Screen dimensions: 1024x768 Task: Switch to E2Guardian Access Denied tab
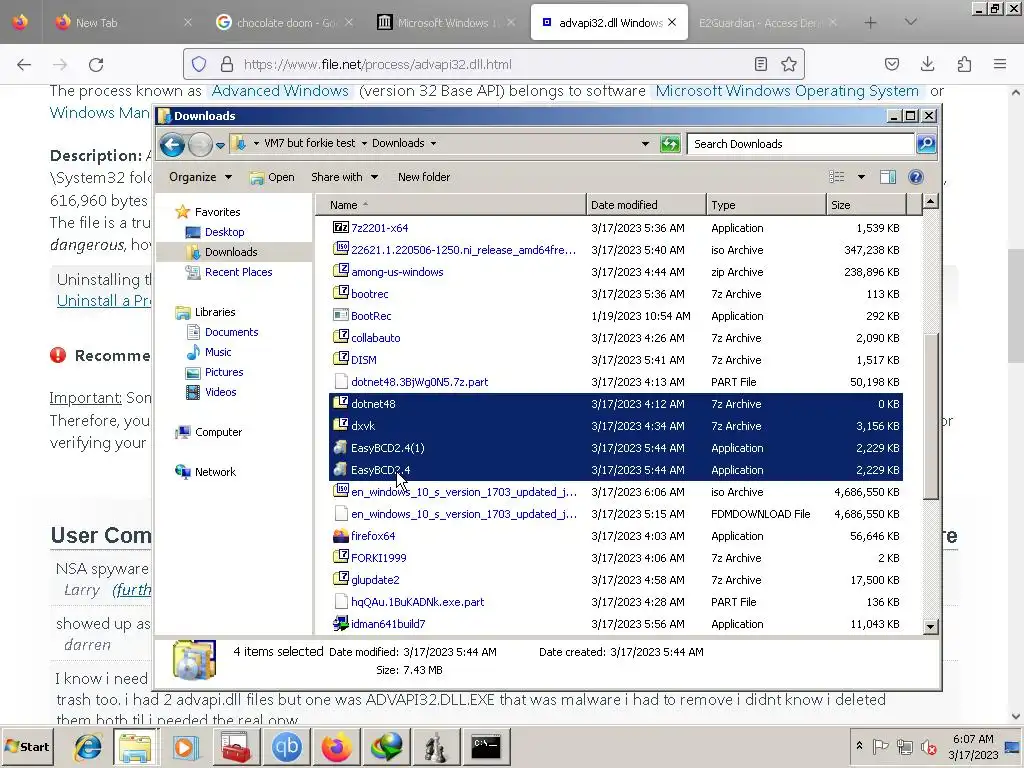(x=768, y=23)
